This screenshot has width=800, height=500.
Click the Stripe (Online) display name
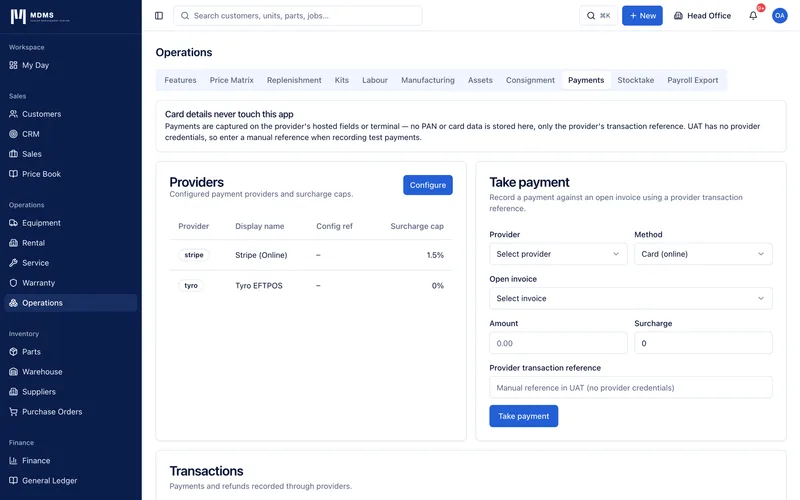click(261, 255)
